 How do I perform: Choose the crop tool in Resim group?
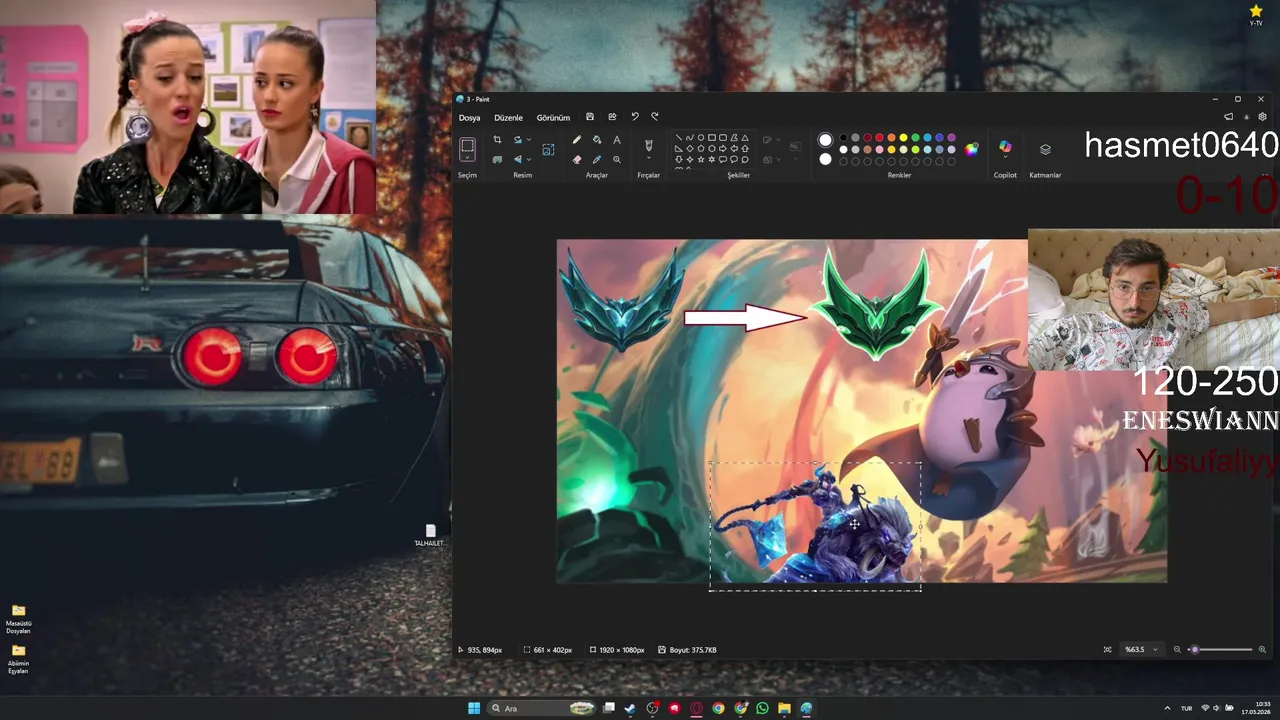[497, 140]
